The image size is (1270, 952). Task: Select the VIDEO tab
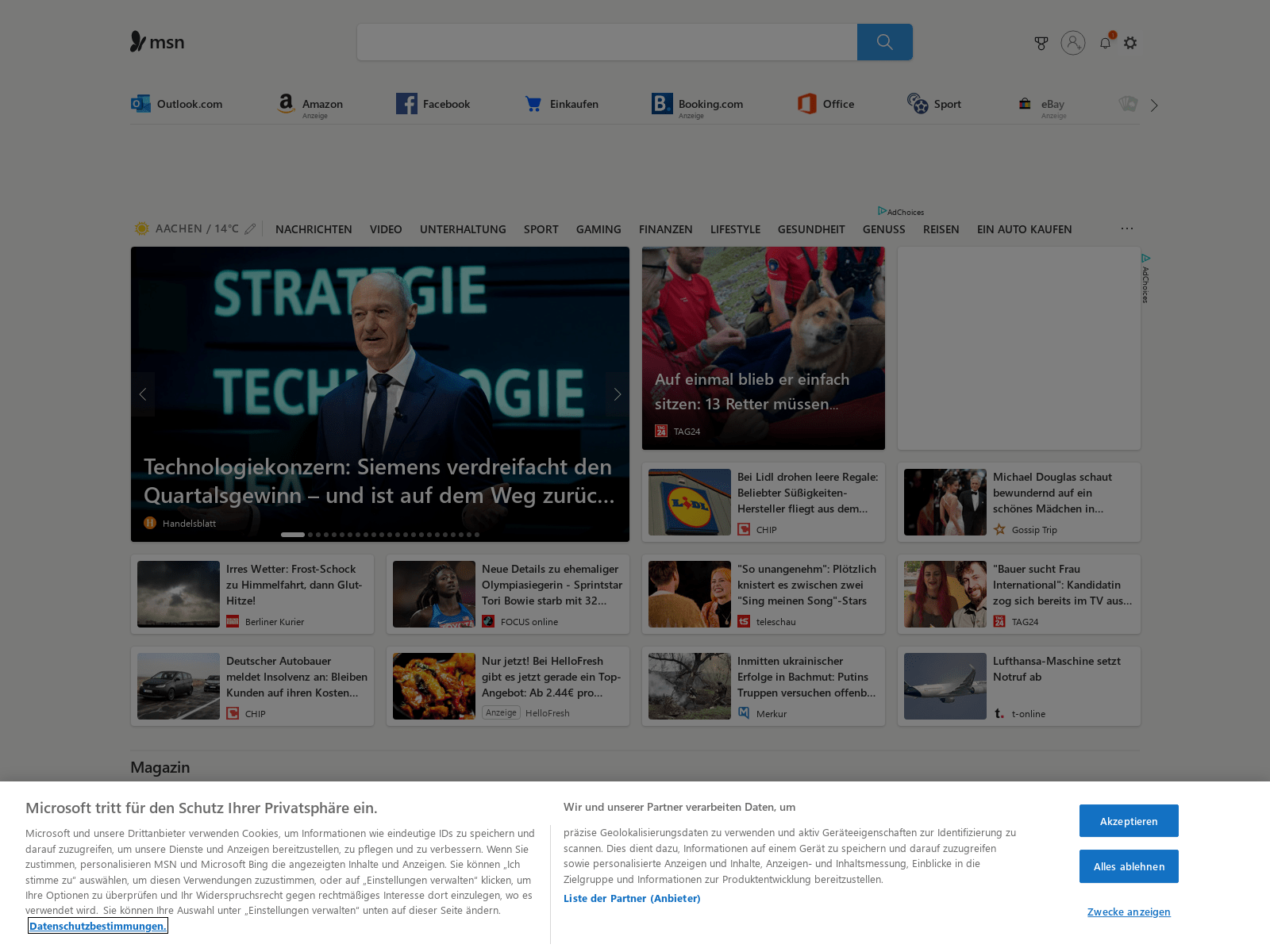click(386, 229)
